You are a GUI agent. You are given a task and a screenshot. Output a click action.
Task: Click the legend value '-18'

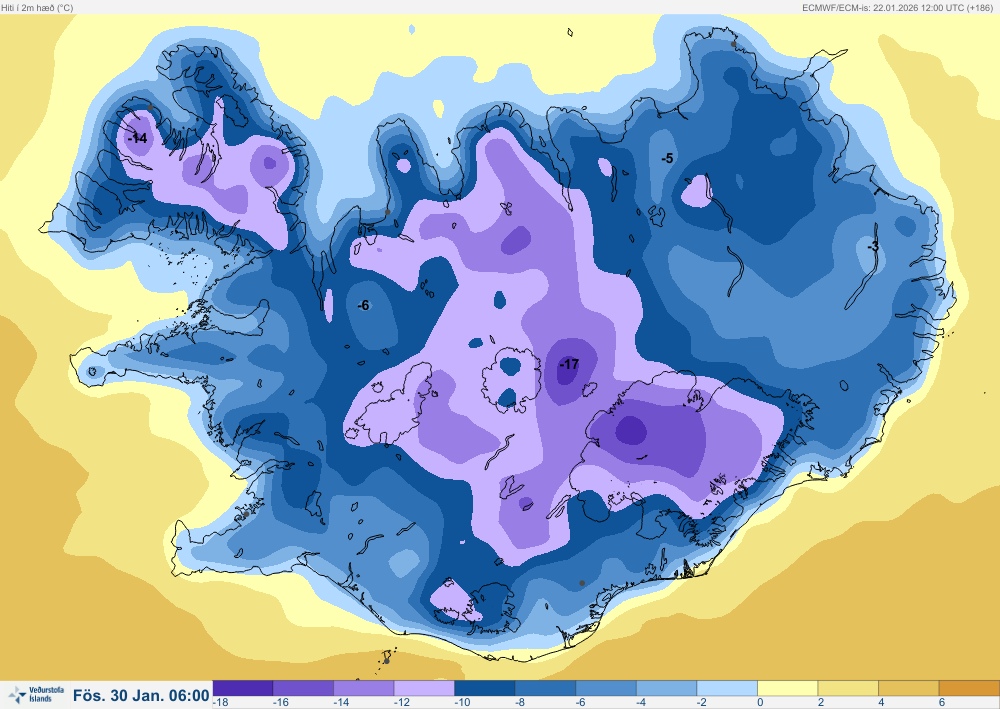[221, 703]
